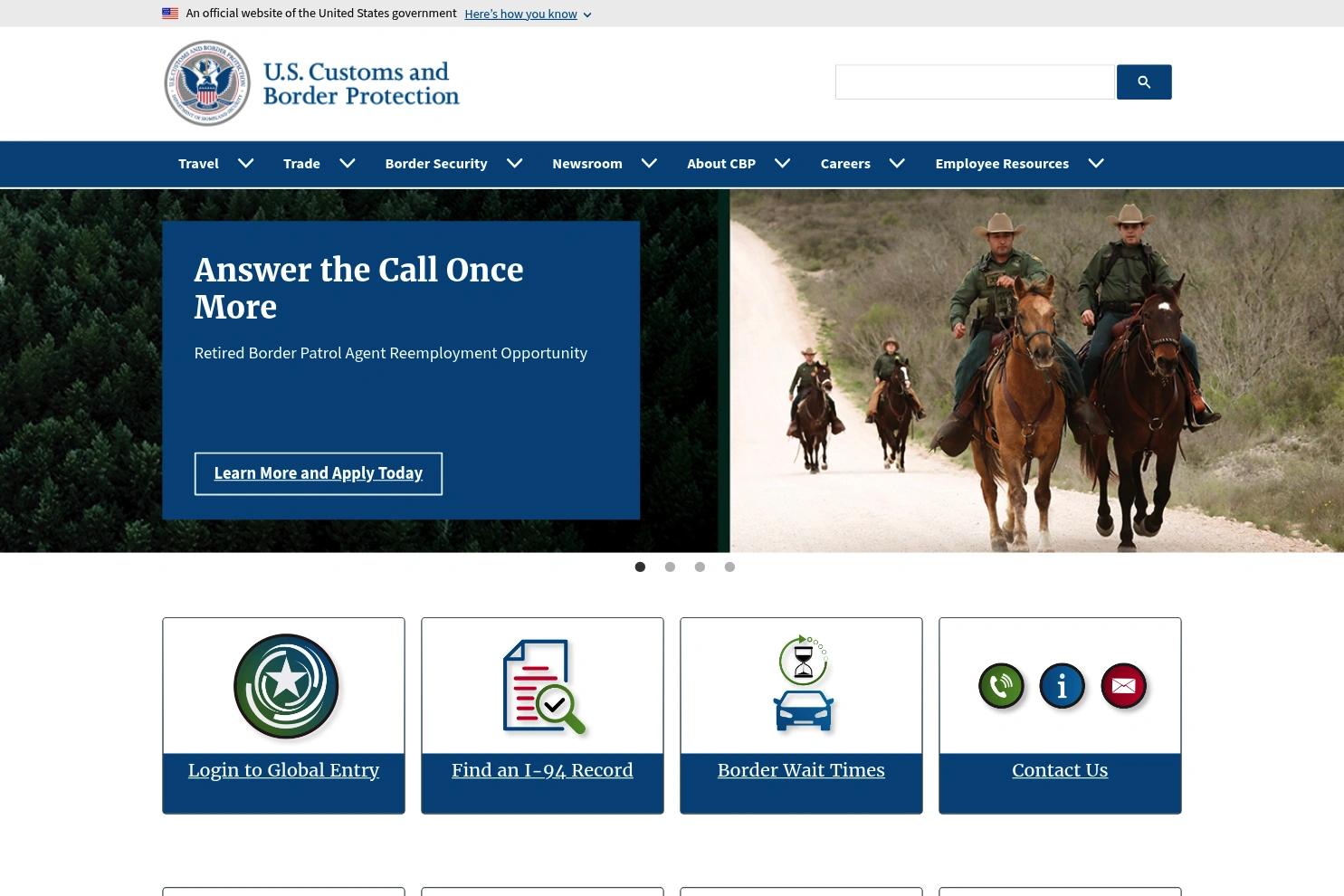This screenshot has height=896, width=1344.
Task: Click the CBP seal logo
Action: 207,83
